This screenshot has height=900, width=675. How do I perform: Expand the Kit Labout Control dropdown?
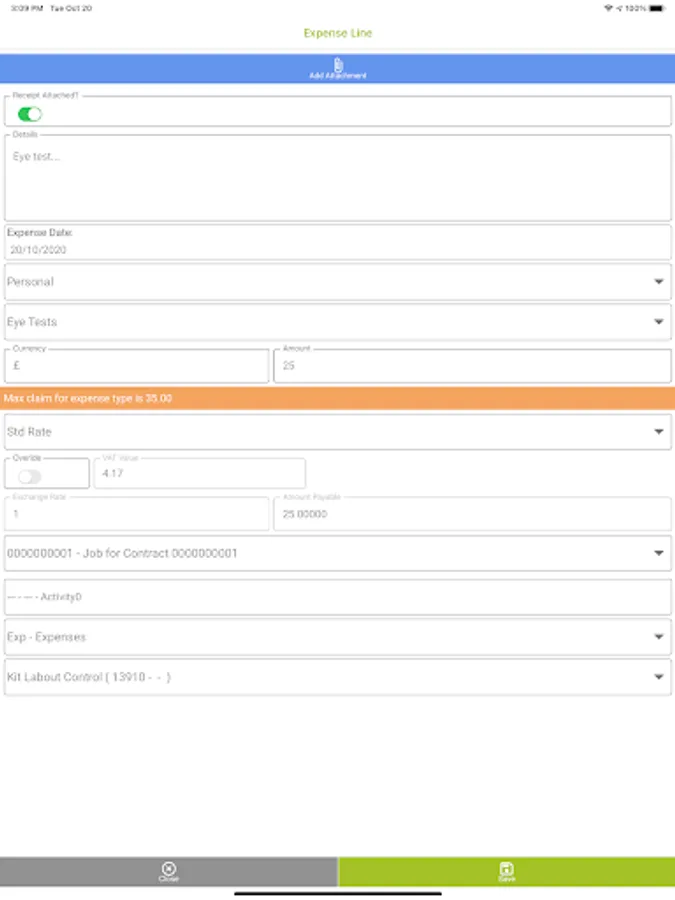[x=337, y=677]
